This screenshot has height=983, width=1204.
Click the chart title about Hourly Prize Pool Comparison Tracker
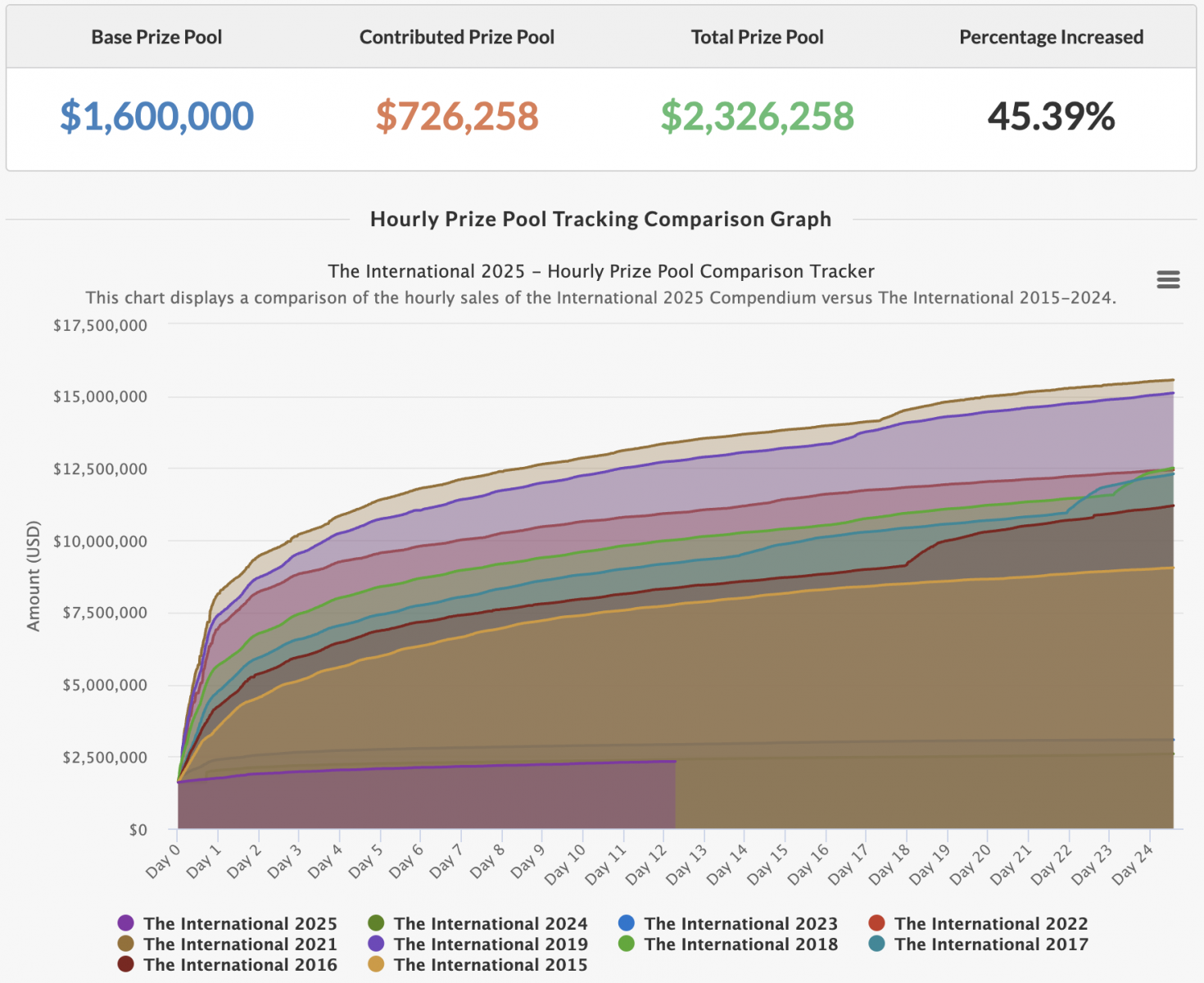pyautogui.click(x=601, y=271)
